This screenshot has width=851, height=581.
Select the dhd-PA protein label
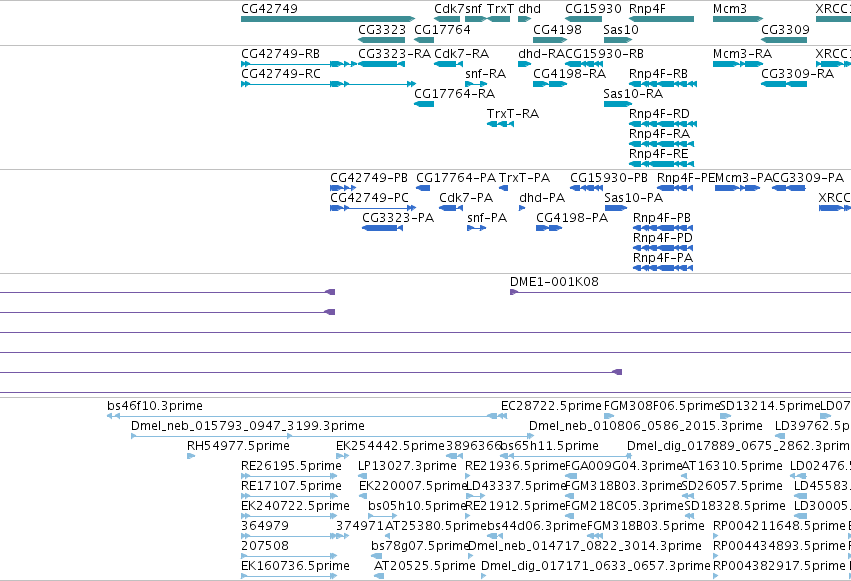[542, 198]
